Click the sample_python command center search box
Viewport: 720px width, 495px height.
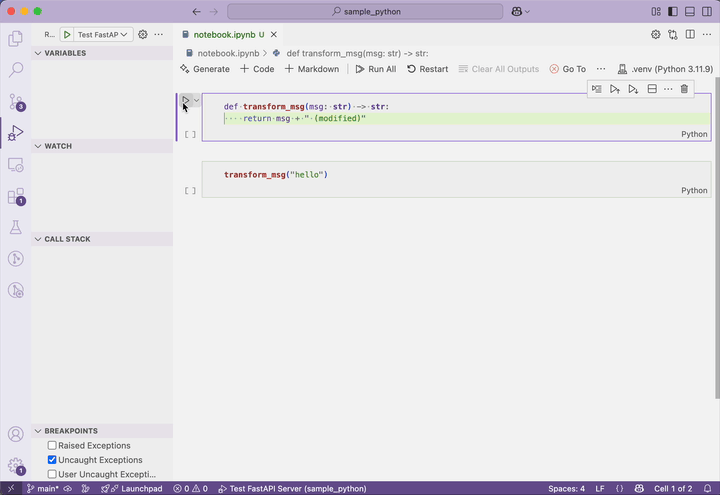[365, 11]
